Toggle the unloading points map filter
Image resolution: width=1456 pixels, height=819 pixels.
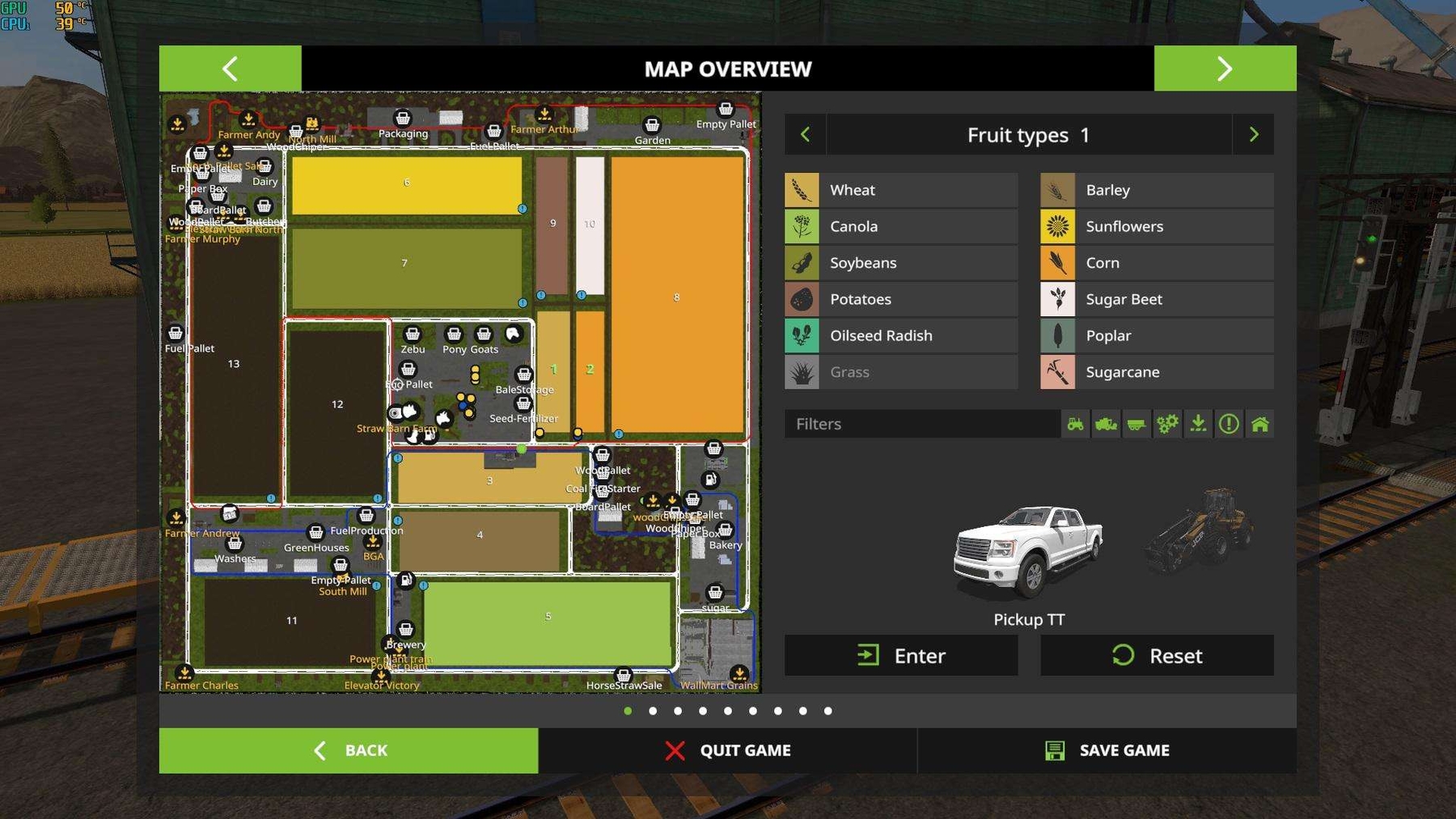coord(1198,424)
